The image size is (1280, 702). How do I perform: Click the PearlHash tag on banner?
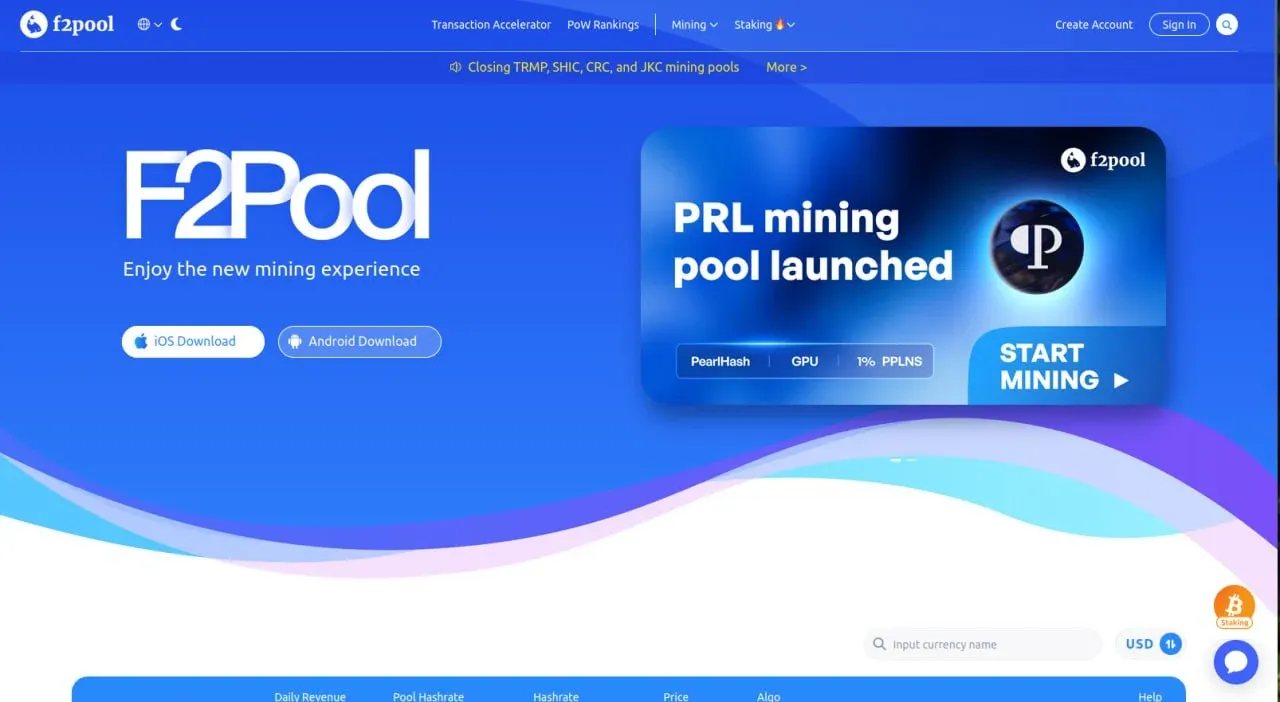tap(720, 361)
